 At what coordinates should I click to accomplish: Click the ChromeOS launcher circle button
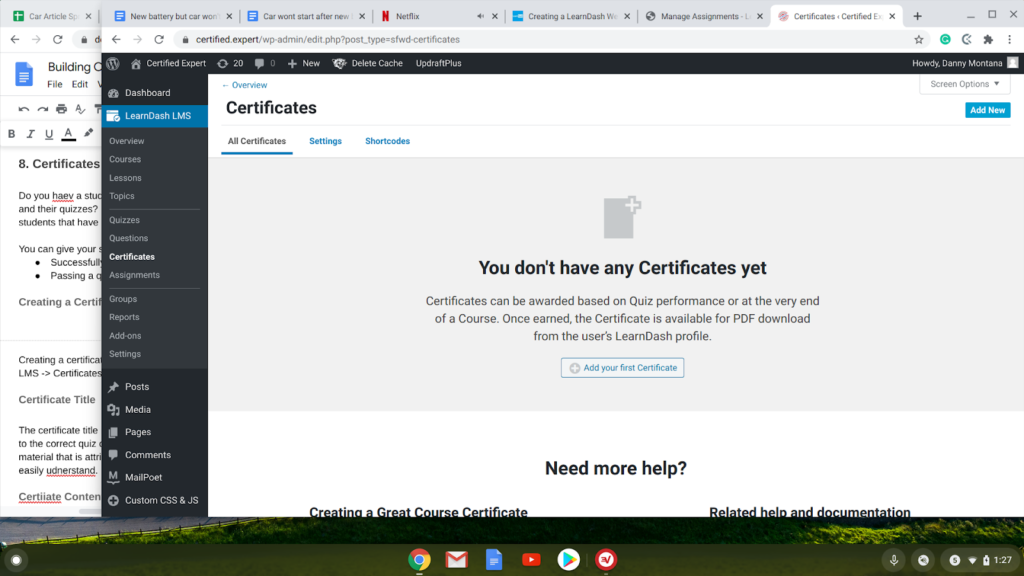coord(16,560)
